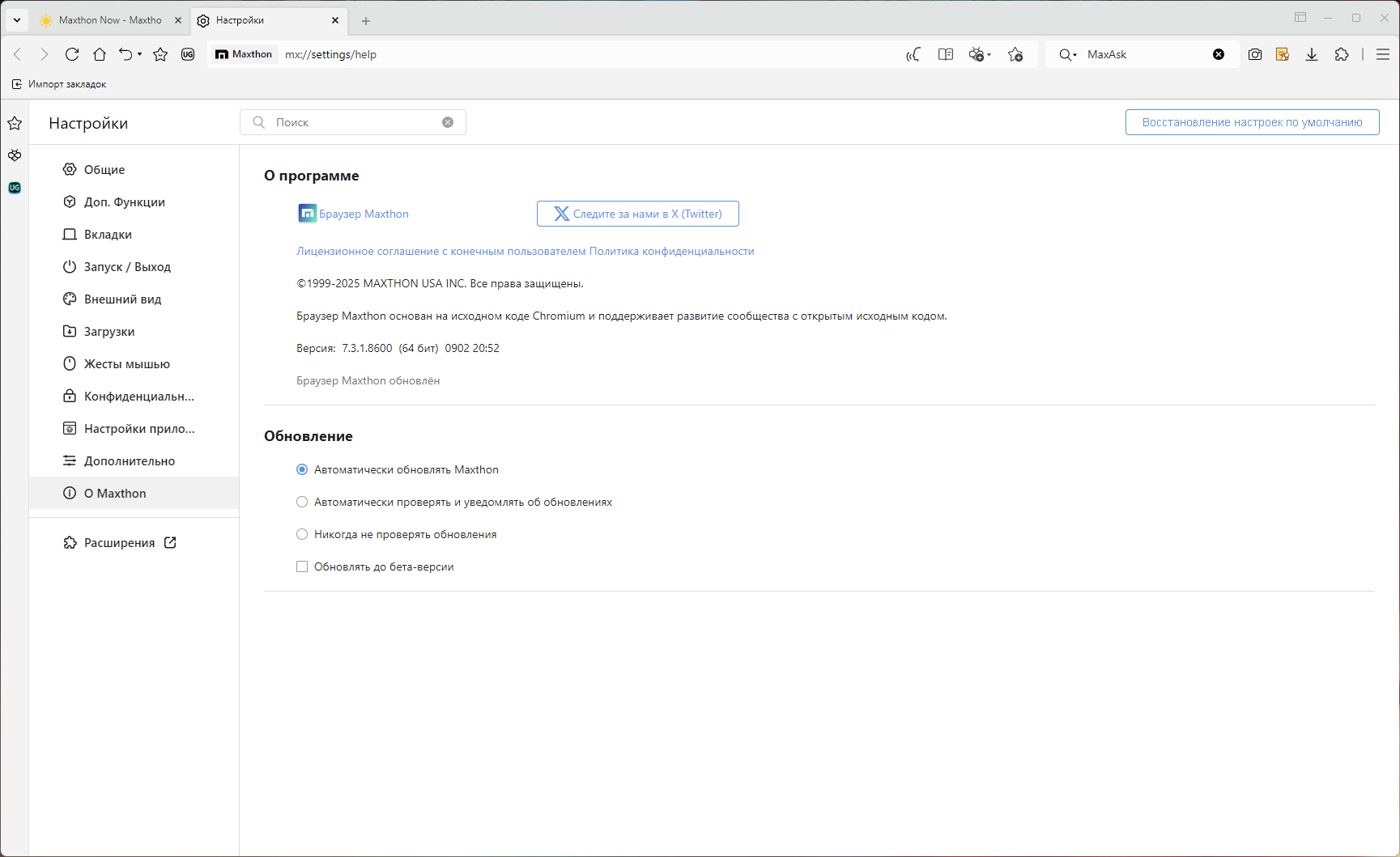Focus the MaxAsk search box
This screenshot has width=1400, height=857.
[1147, 54]
